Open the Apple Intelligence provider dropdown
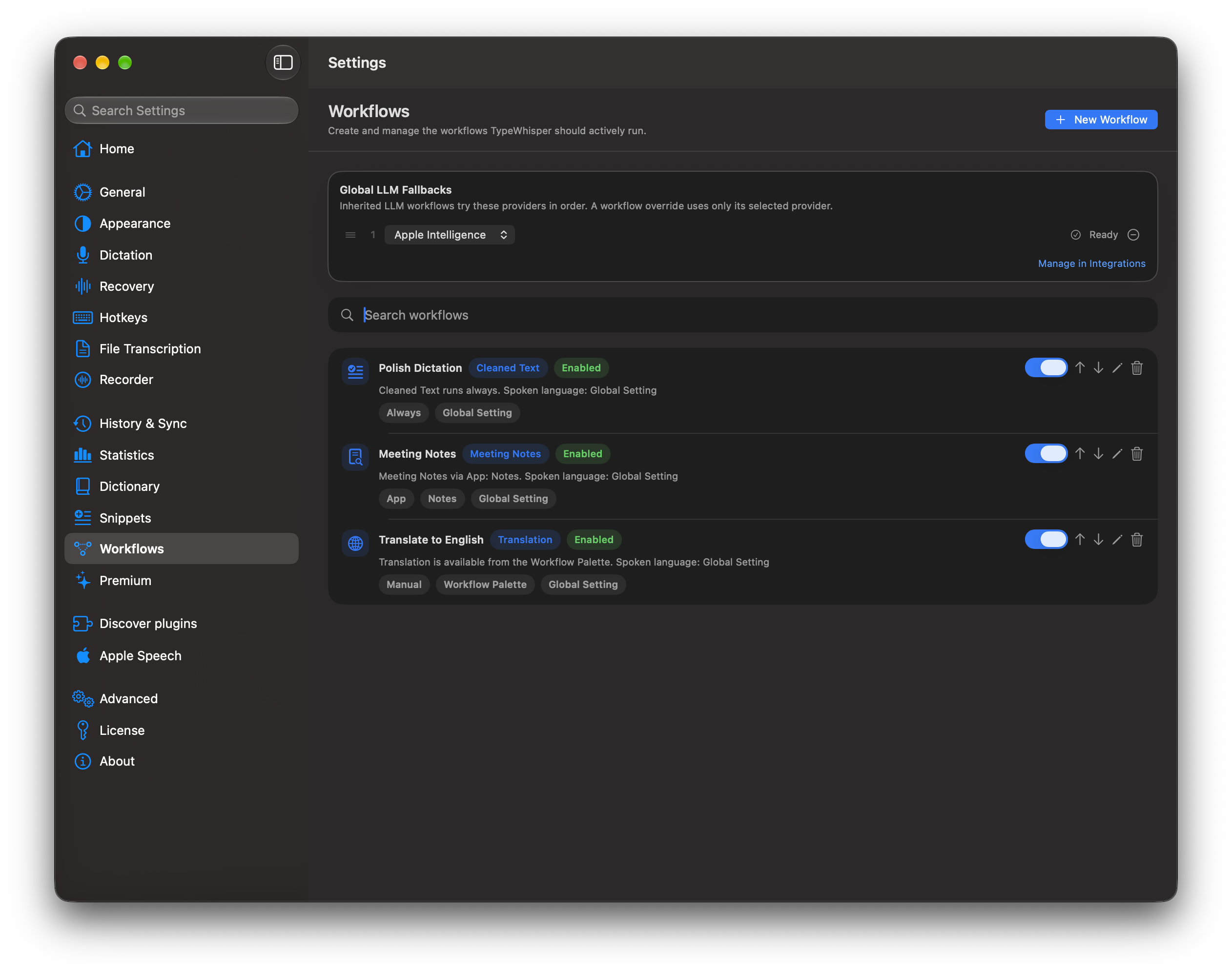Viewport: 1232px width, 974px height. (x=450, y=235)
